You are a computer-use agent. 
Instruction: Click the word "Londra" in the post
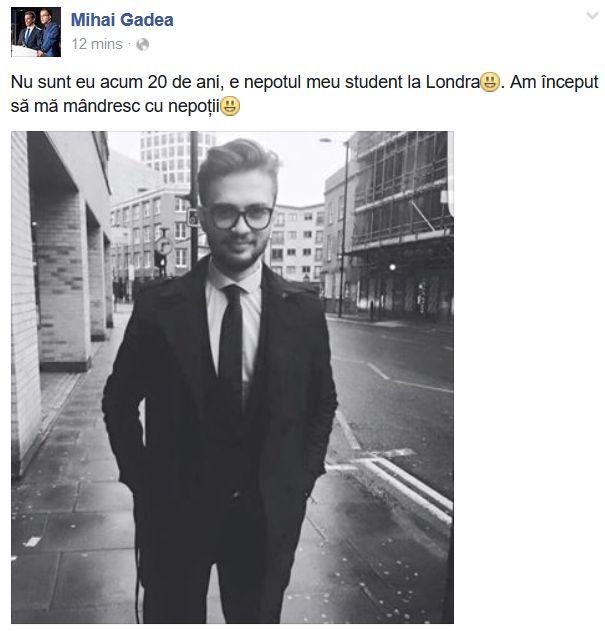click(x=453, y=82)
